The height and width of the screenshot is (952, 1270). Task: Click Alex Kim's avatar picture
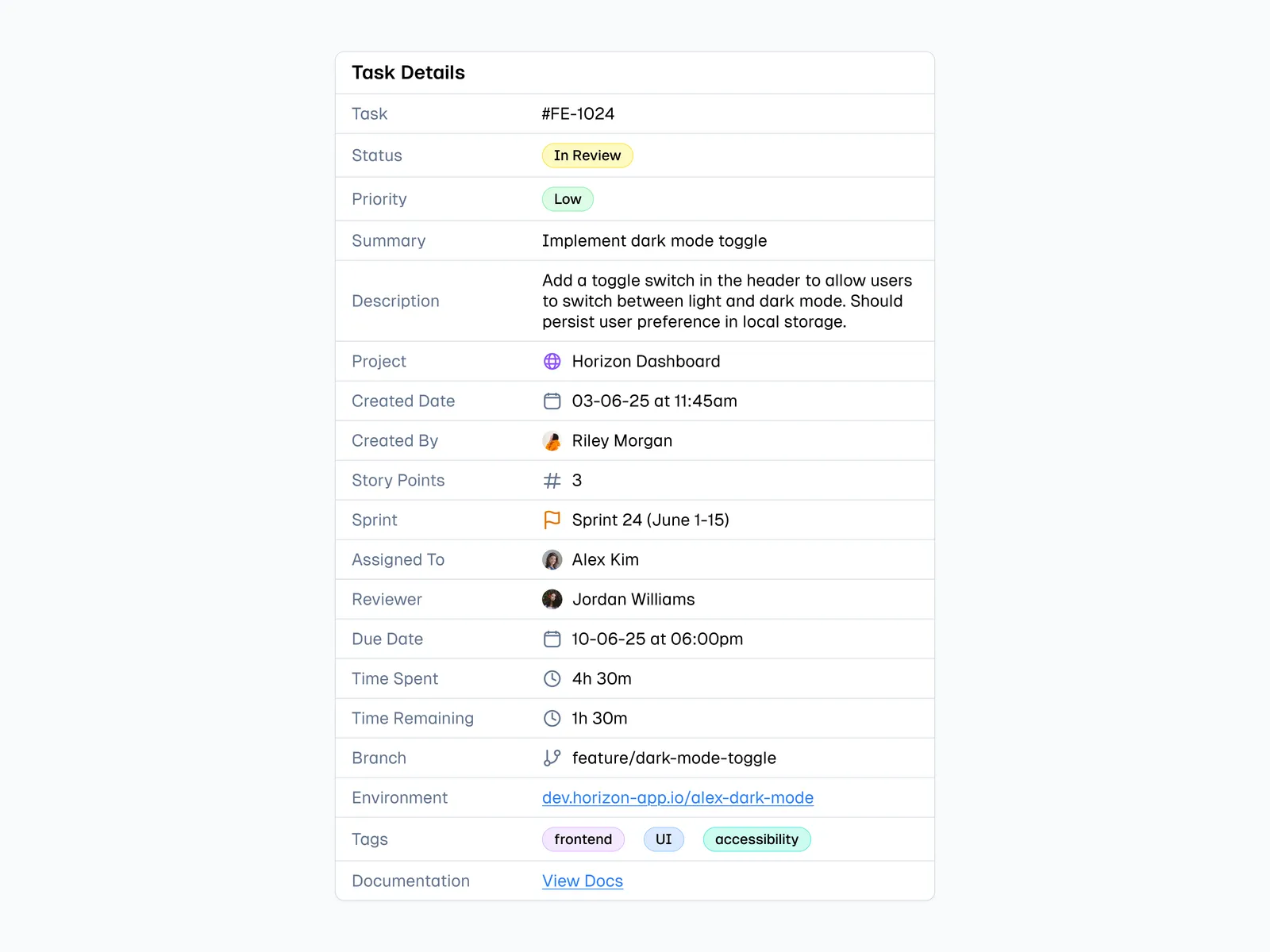point(552,560)
